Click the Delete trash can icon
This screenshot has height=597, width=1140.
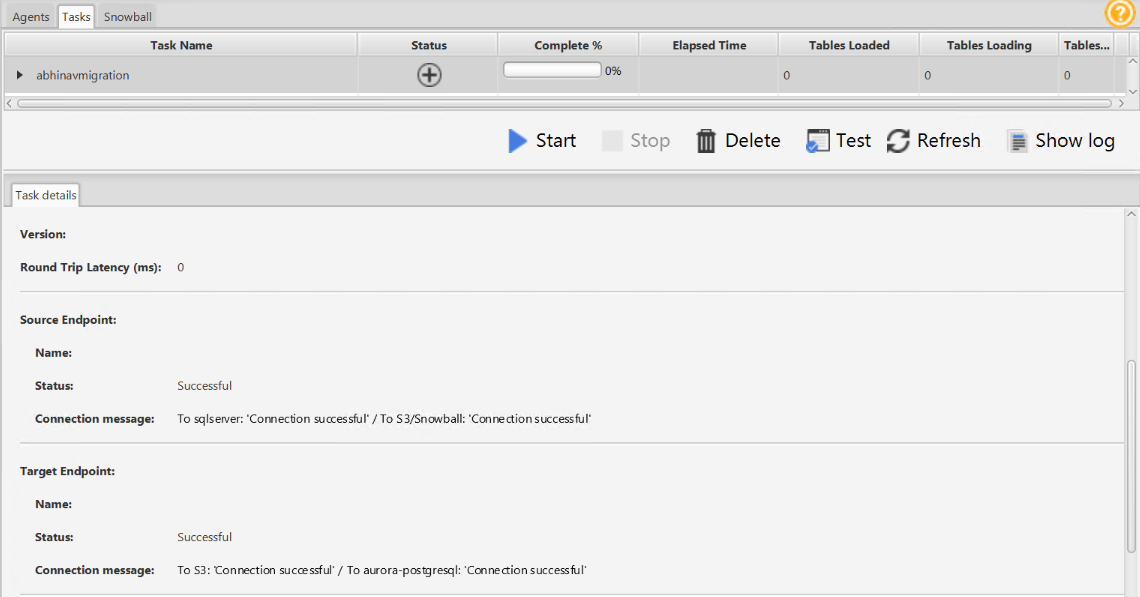point(706,141)
